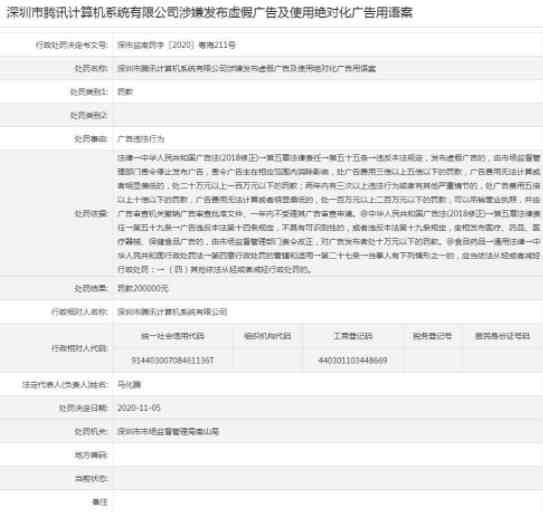Image resolution: width=543 pixels, height=512 pixels.
Task: Click the document number ending in 211号
Action: pos(177,45)
